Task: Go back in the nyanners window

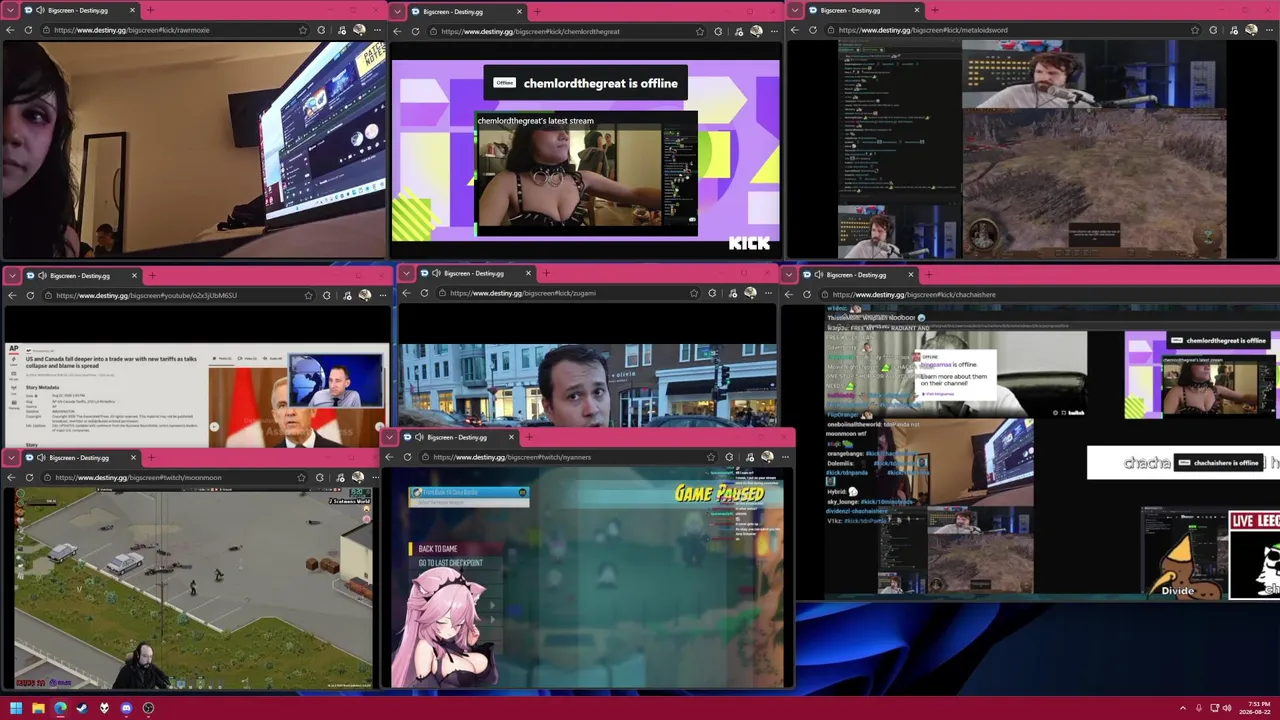Action: click(389, 457)
